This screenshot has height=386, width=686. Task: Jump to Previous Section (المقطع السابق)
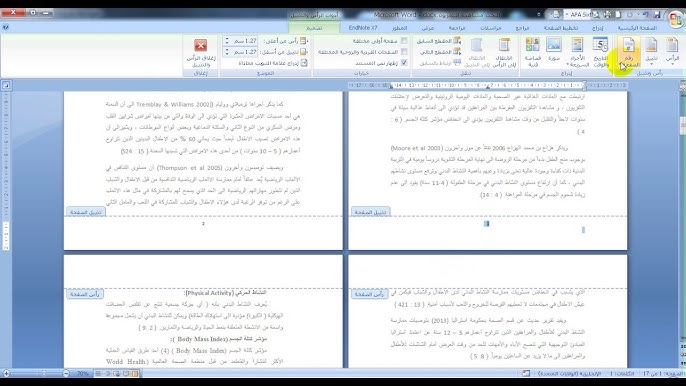pos(438,41)
